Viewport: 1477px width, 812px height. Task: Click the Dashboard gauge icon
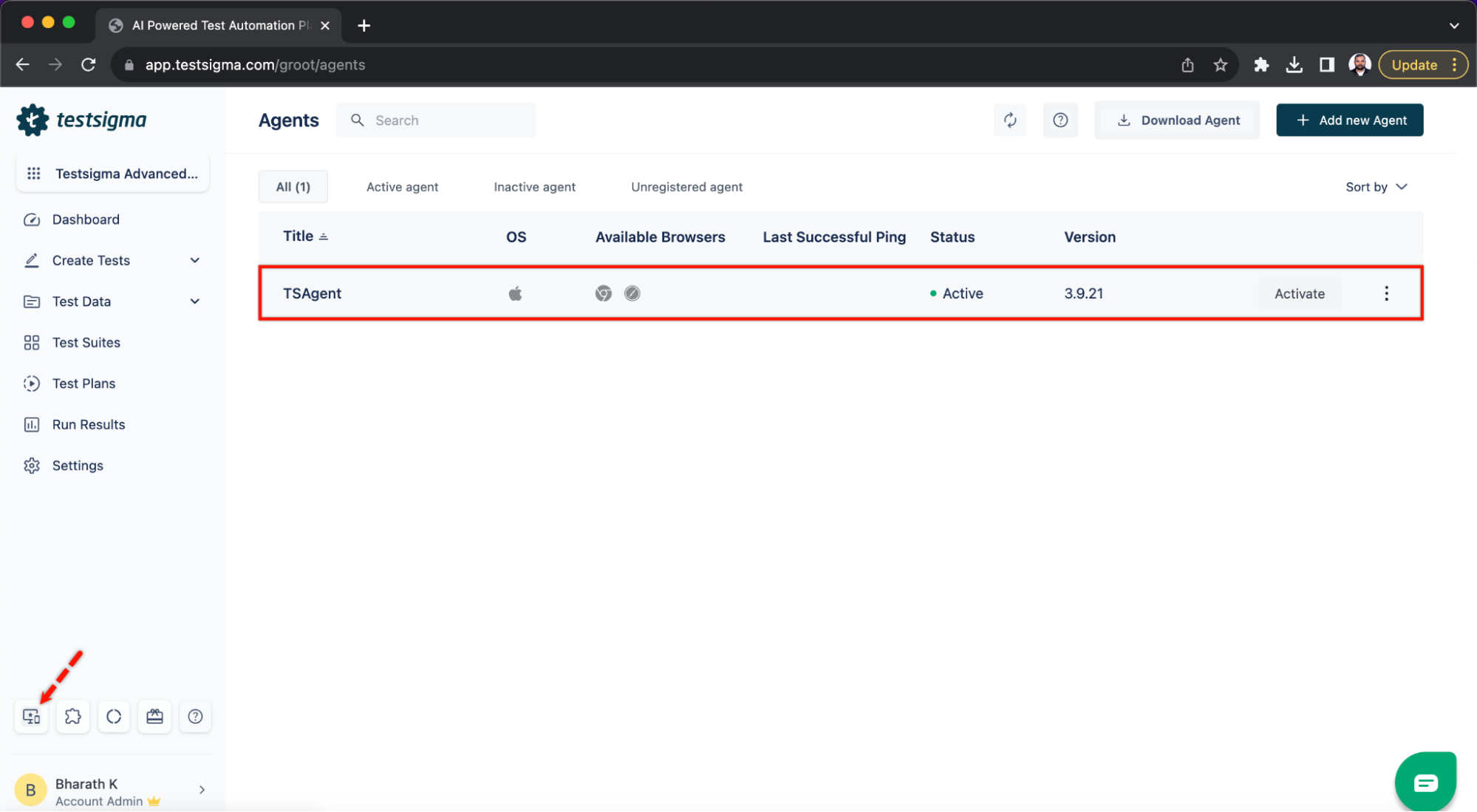[32, 219]
